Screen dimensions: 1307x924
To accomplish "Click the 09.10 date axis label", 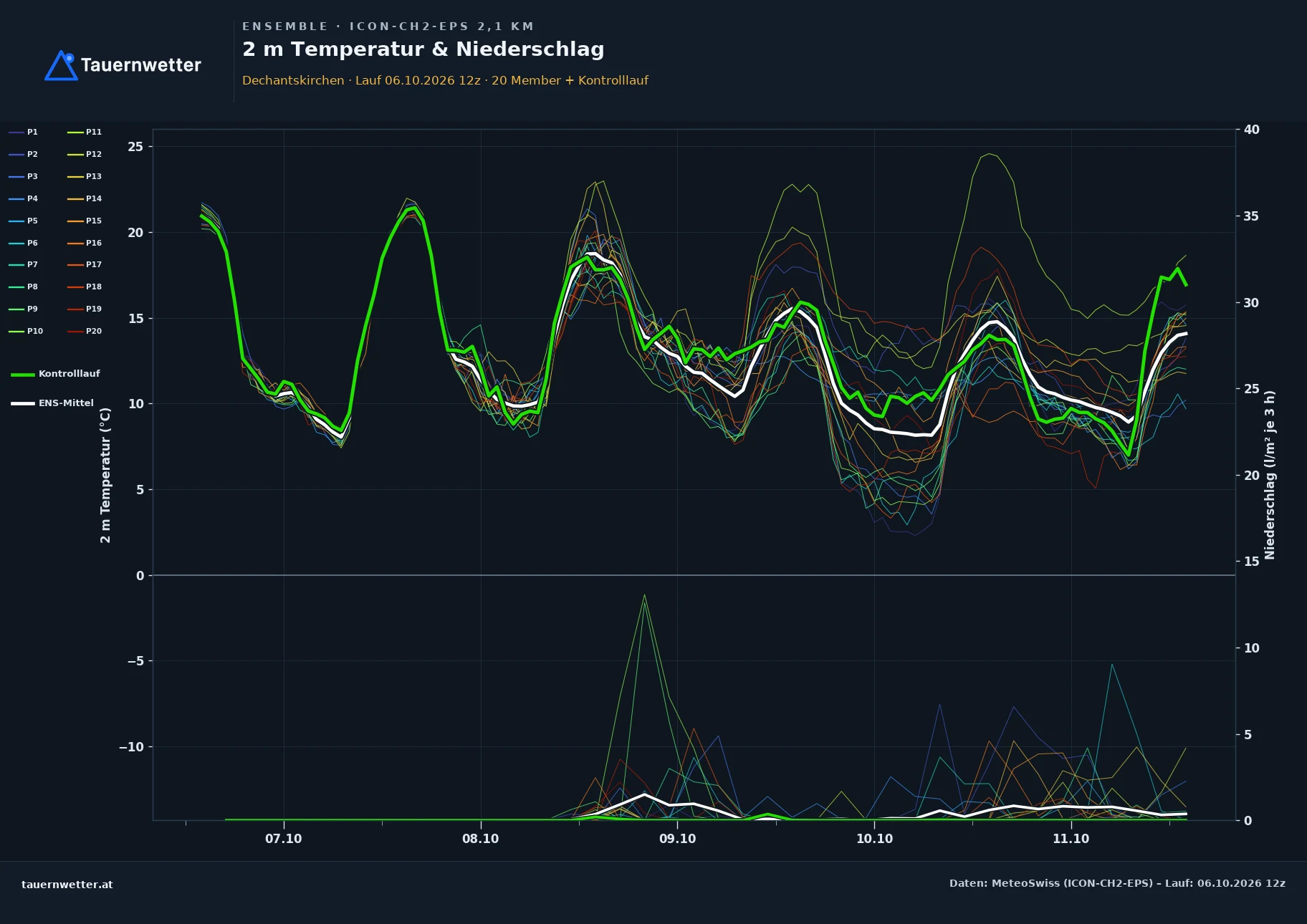I will click(x=678, y=839).
